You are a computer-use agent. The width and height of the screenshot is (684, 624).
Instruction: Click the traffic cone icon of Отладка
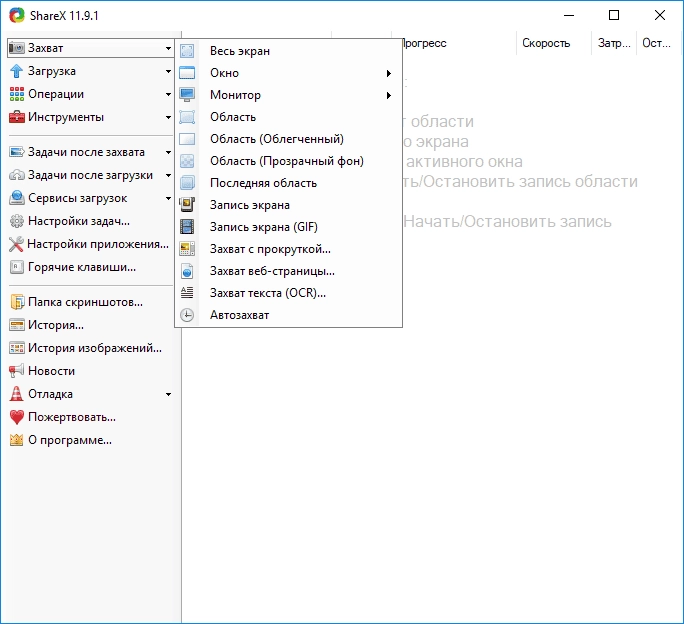(17, 394)
